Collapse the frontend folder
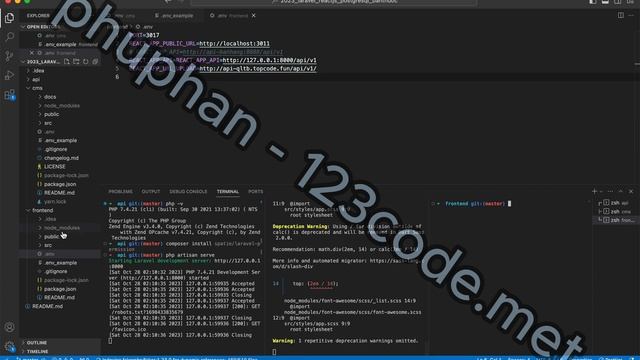This screenshot has width=640, height=360. tap(42, 211)
